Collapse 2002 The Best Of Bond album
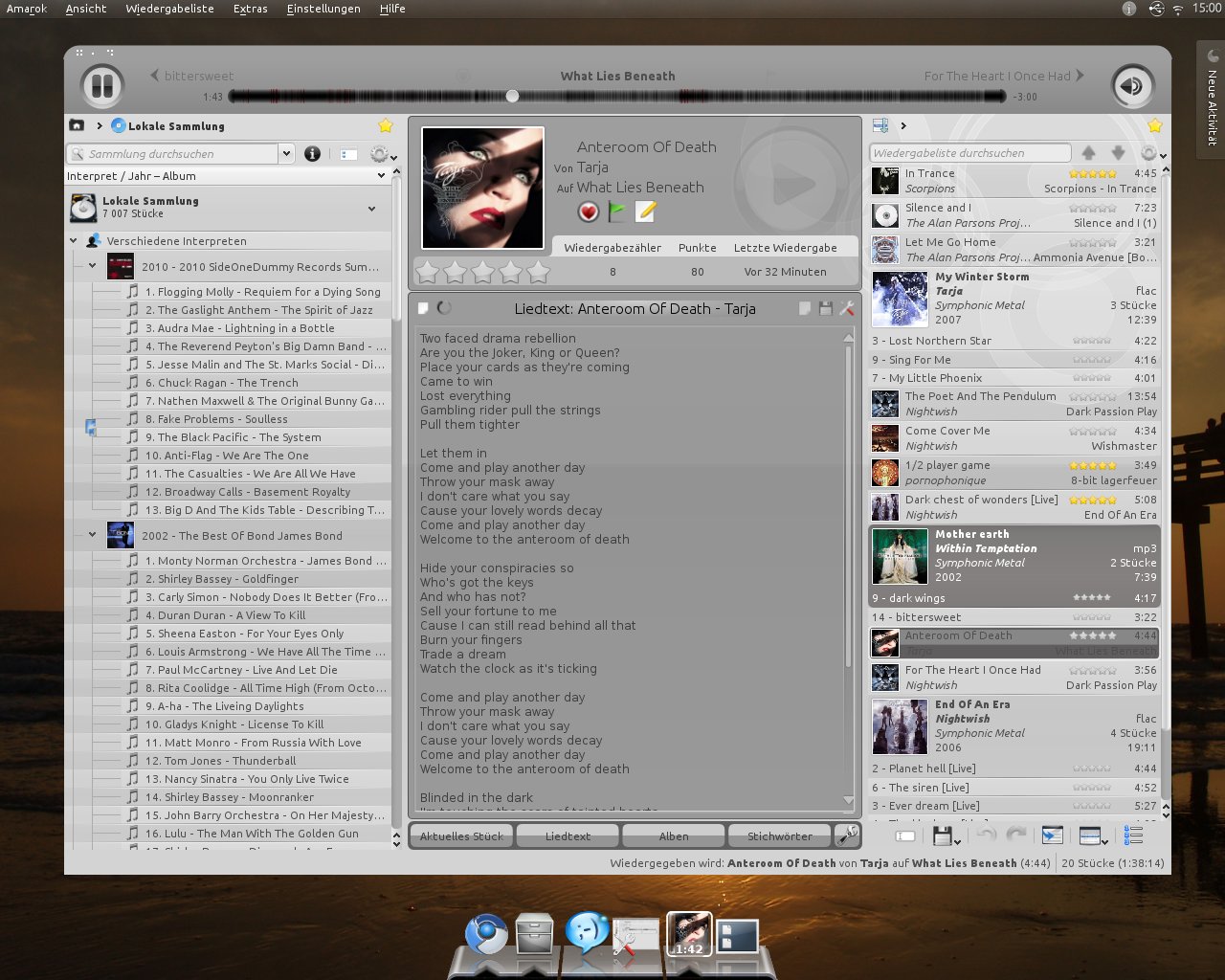 coord(92,535)
